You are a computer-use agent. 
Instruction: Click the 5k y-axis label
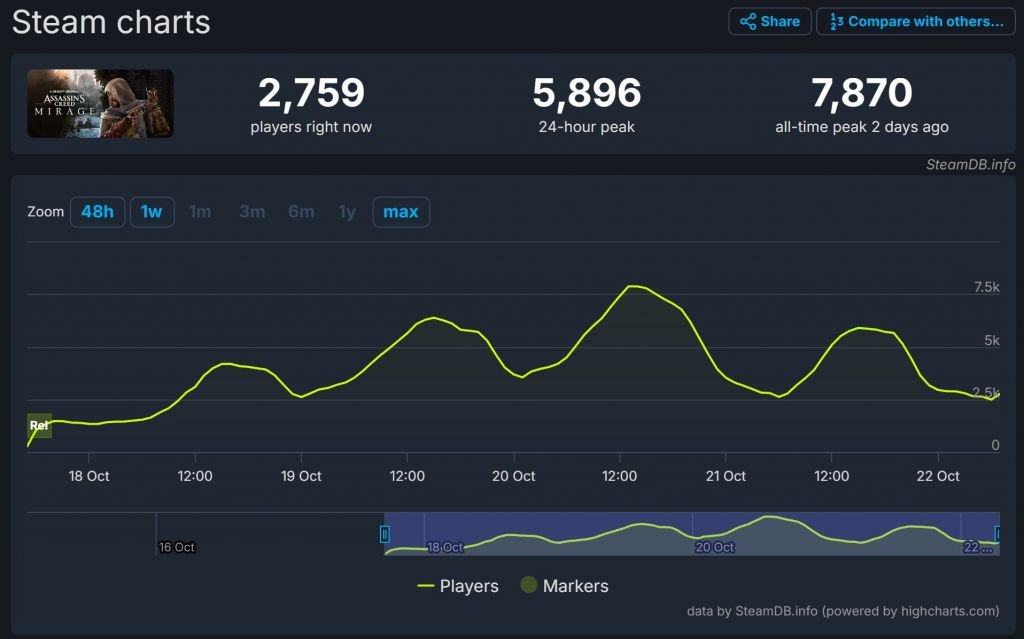click(991, 340)
